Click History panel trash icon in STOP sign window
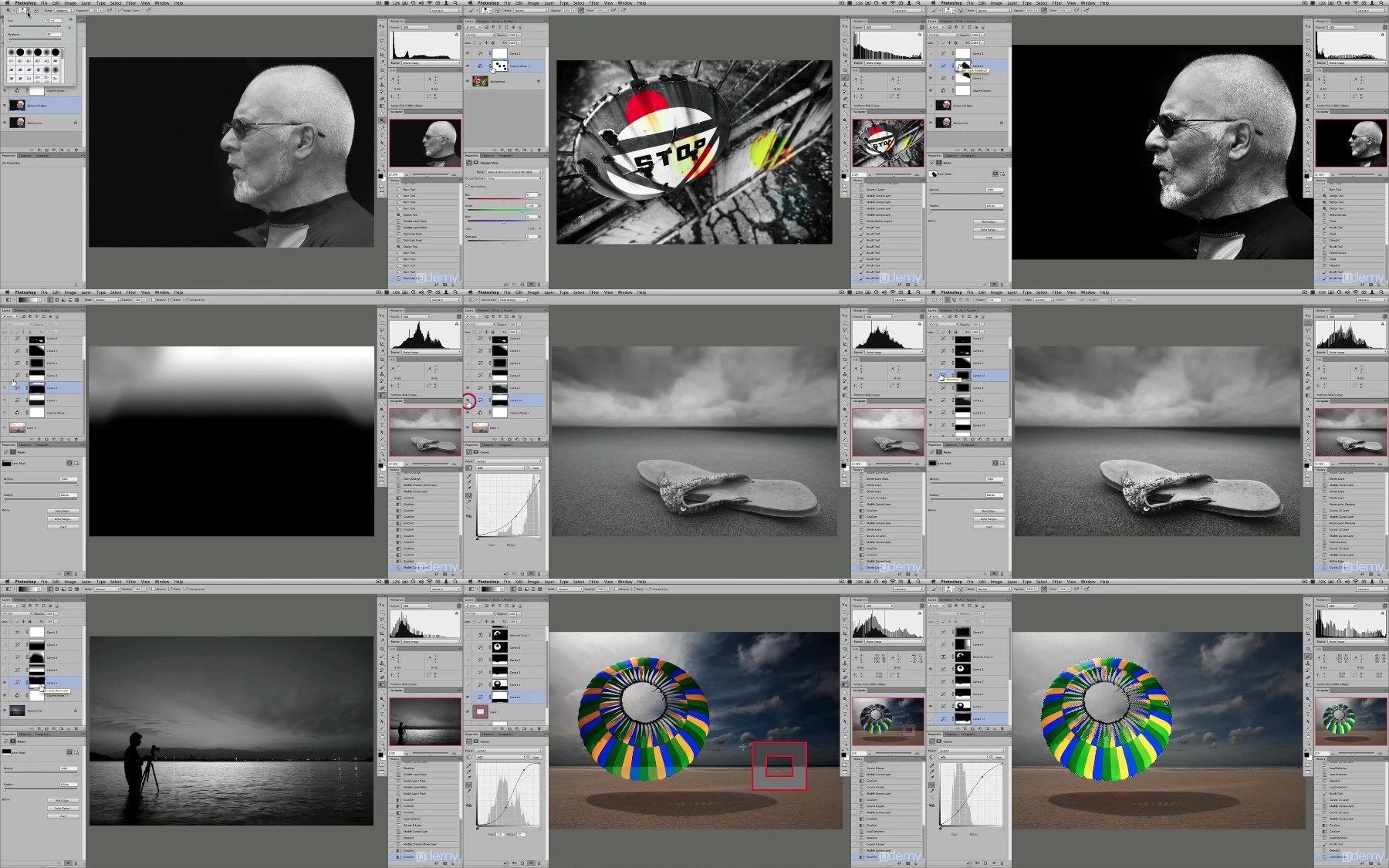This screenshot has height=868, width=1389. 916,285
